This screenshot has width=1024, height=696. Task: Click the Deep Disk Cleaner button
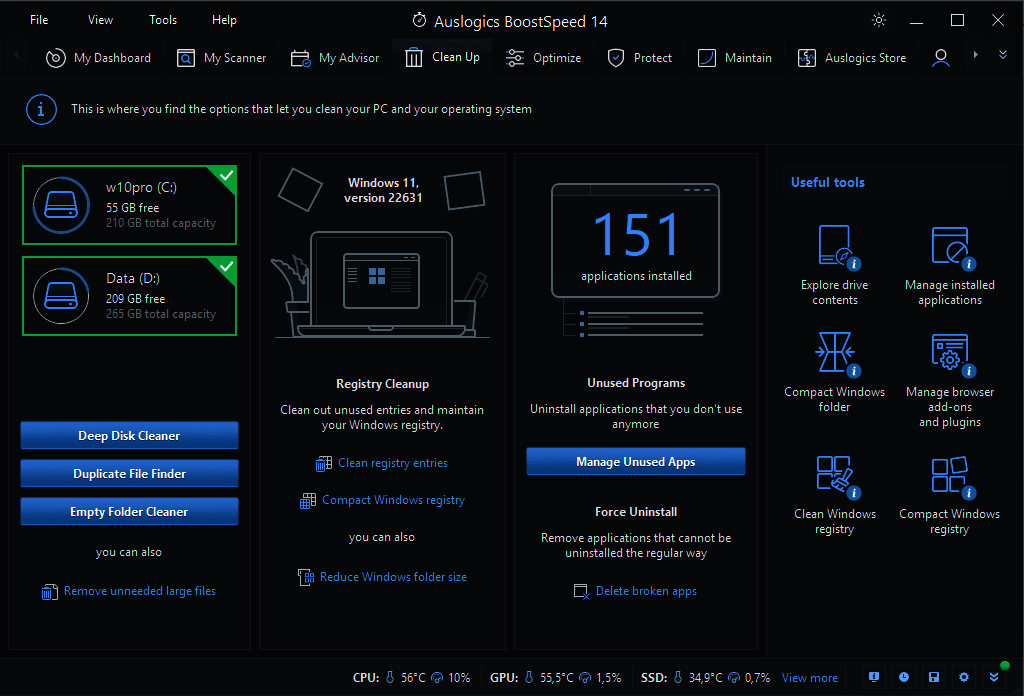[129, 436]
